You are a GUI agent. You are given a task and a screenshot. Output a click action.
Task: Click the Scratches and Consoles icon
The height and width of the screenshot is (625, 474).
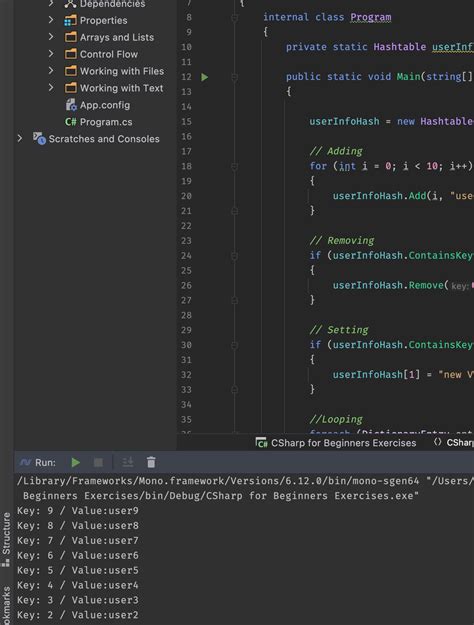[39, 139]
